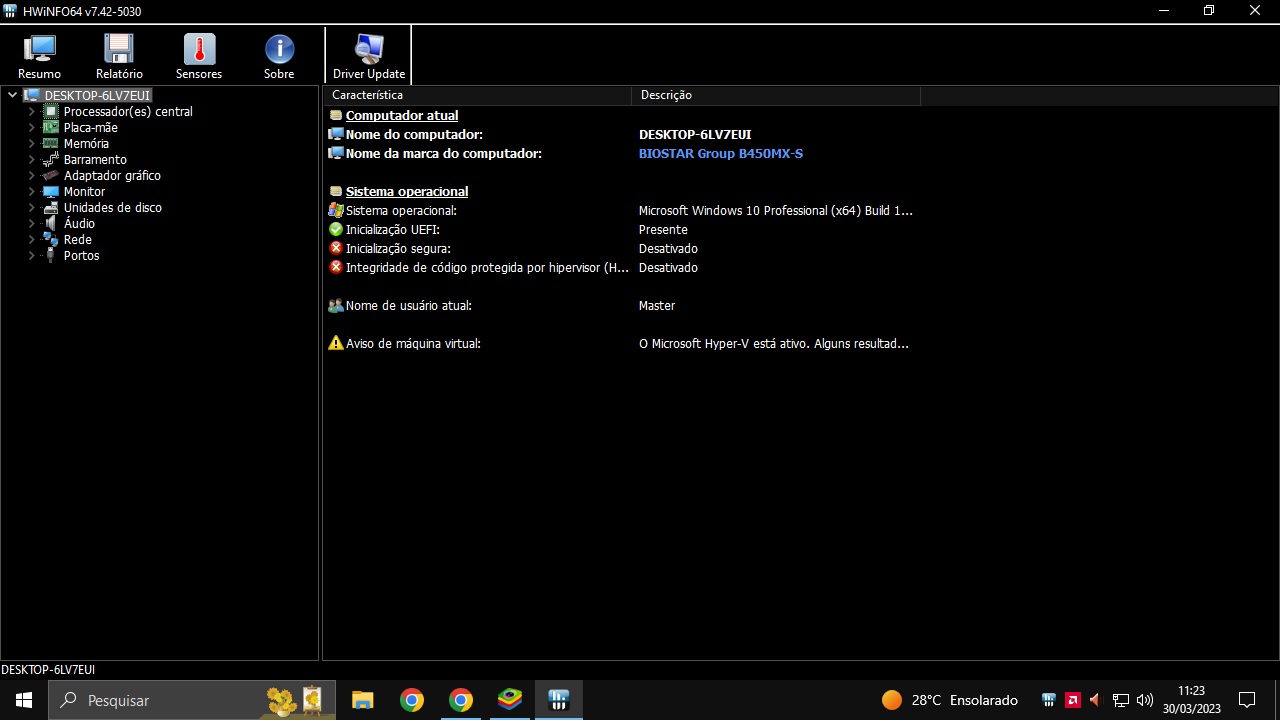
Task: Open notification center icon
Action: coord(1247,700)
